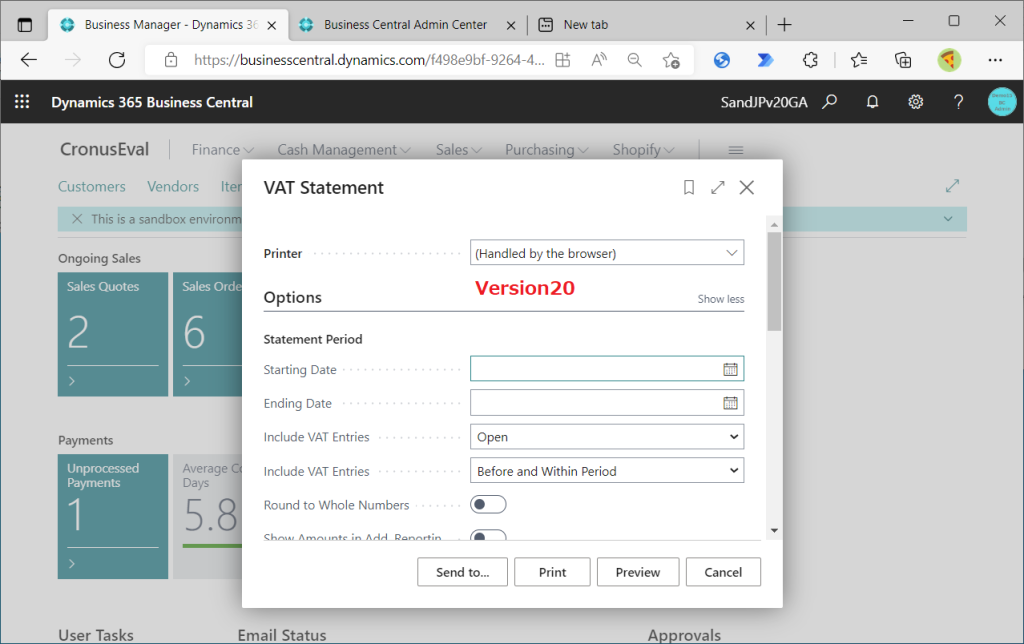The image size is (1024, 644).
Task: Open the Unprocessed Payments tile
Action: coord(113,516)
